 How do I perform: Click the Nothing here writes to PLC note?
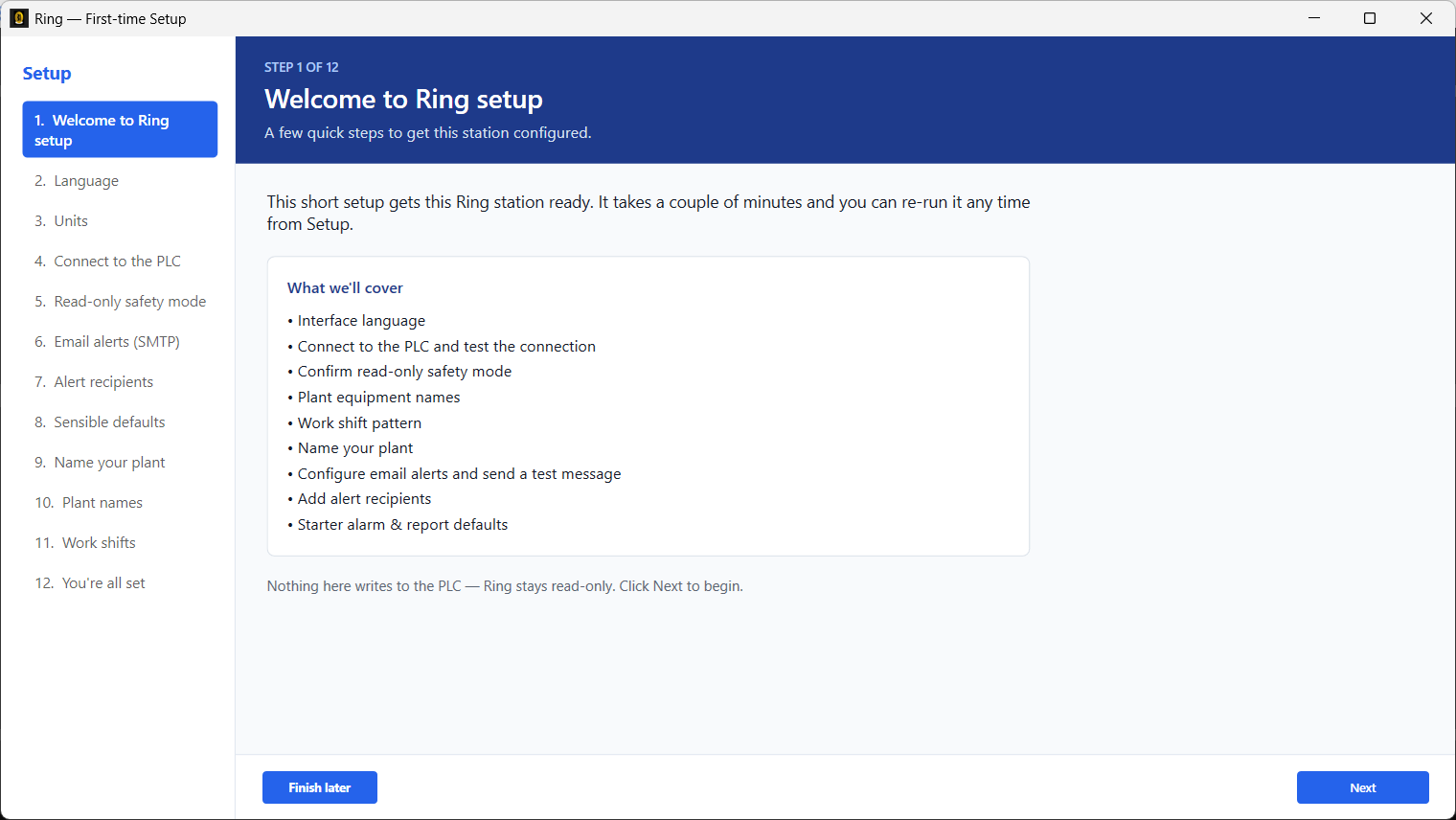click(x=505, y=586)
